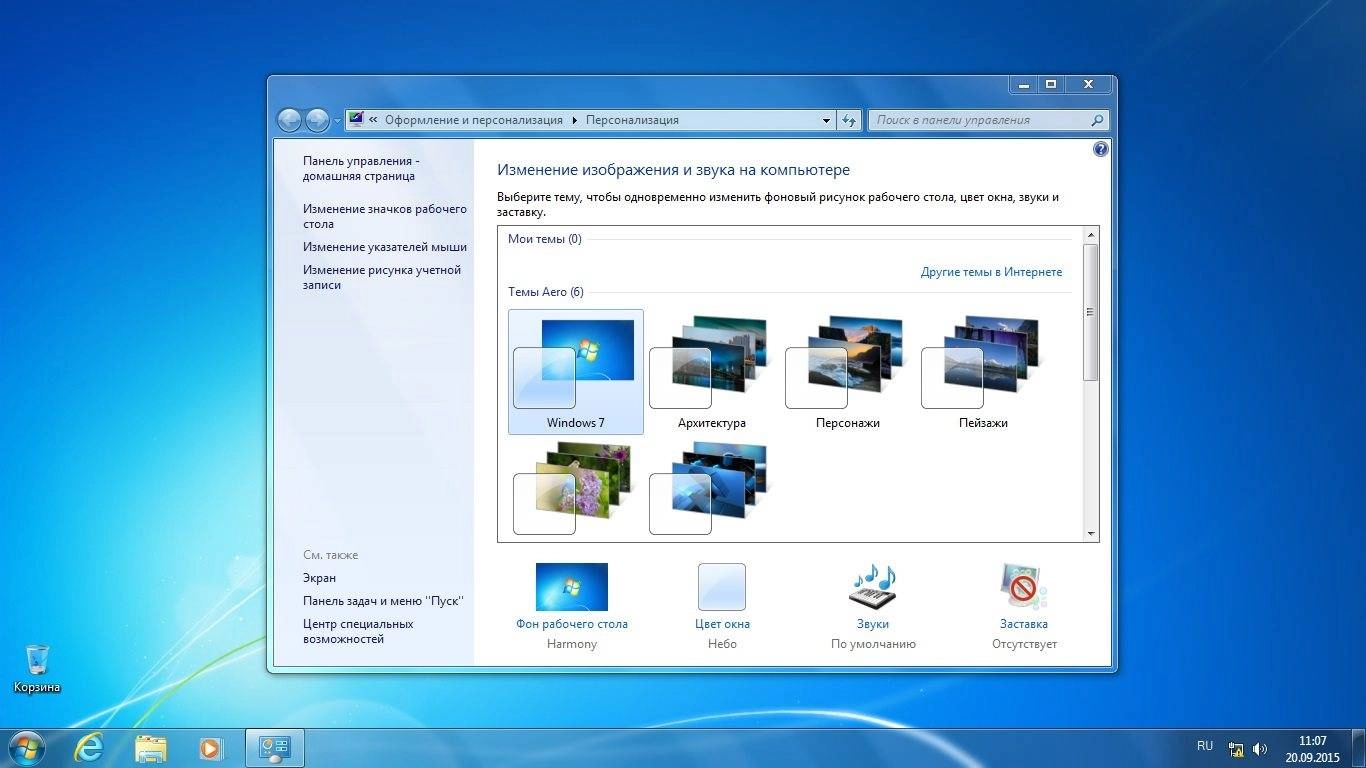Click the Заставка link
The width and height of the screenshot is (1366, 768).
tap(1023, 624)
